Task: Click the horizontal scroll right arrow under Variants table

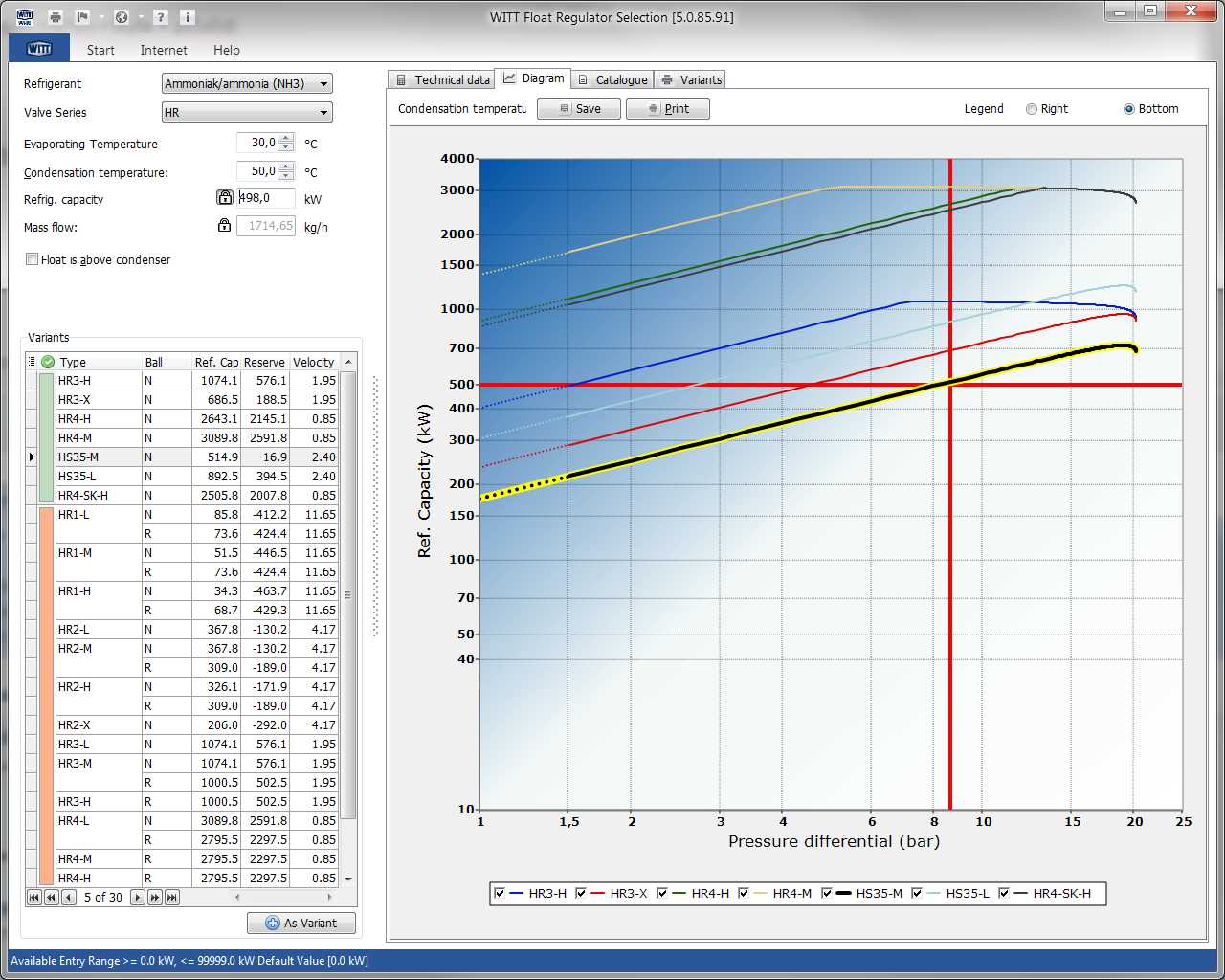Action: tap(330, 897)
